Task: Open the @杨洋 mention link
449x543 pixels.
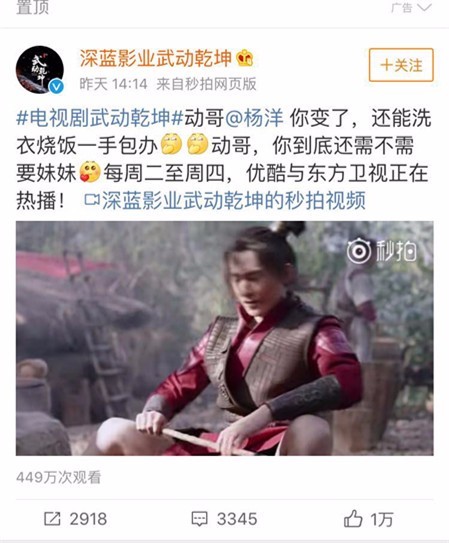Action: (254, 118)
